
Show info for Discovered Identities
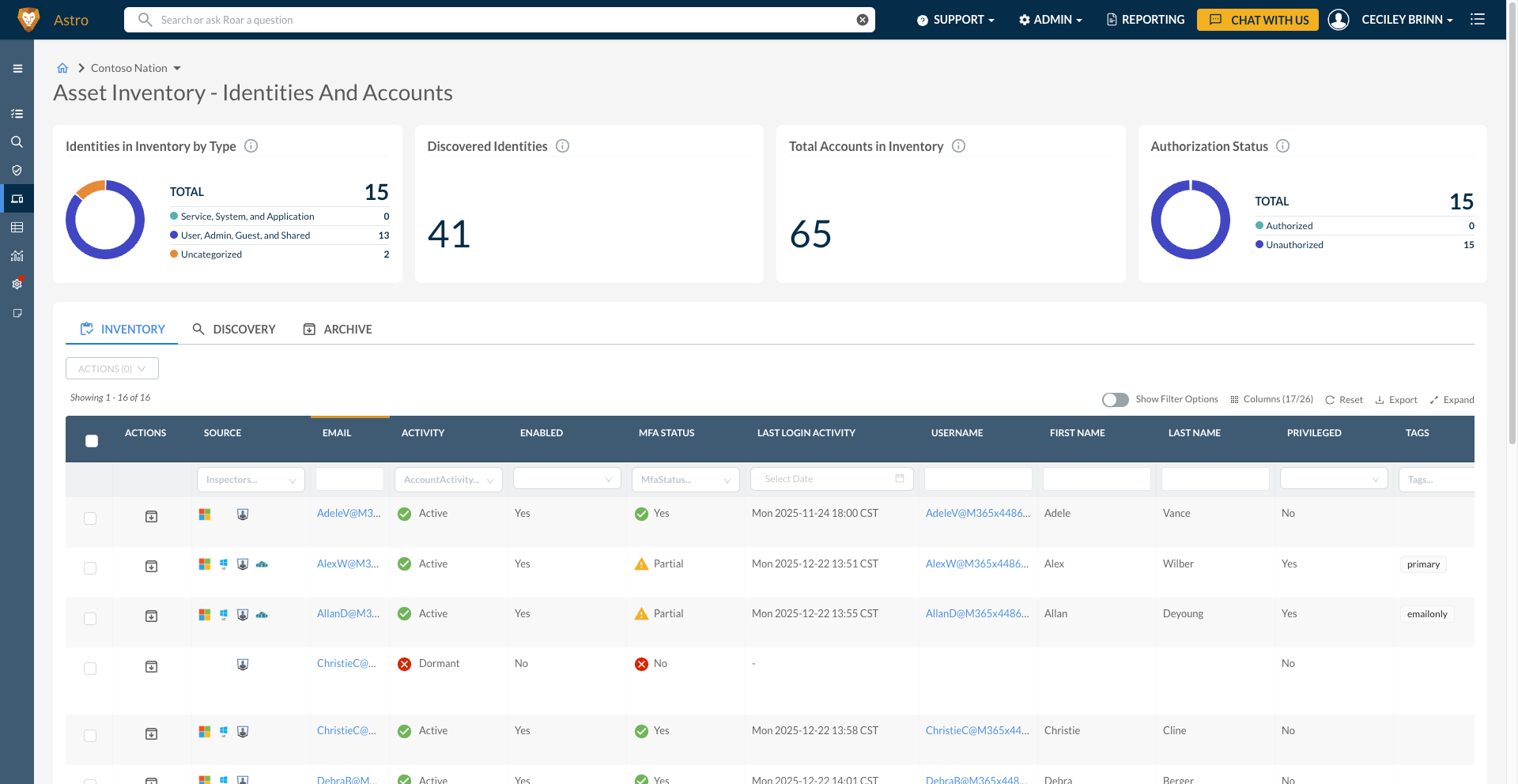coord(563,146)
